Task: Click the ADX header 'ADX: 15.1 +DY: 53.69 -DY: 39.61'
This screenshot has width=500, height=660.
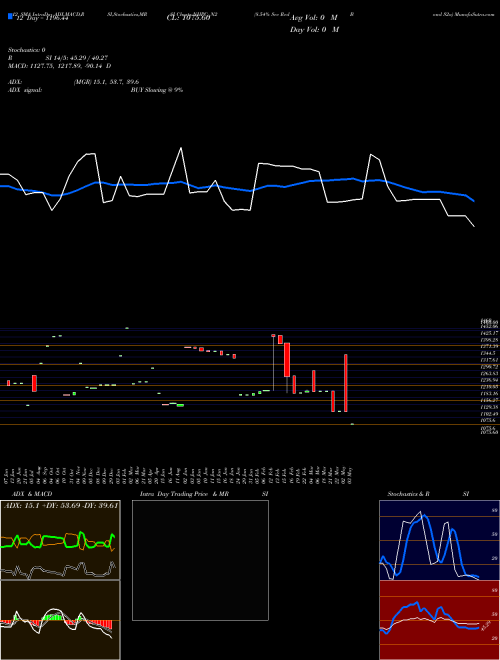Action: coord(61,506)
